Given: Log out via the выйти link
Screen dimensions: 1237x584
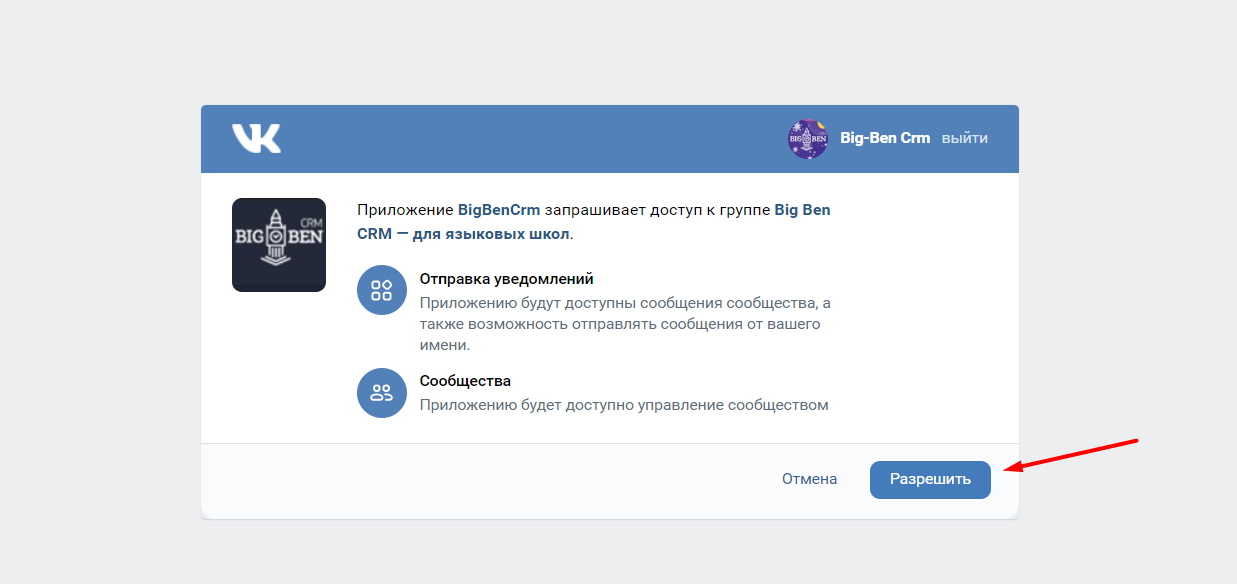Looking at the screenshot, I should point(965,139).
